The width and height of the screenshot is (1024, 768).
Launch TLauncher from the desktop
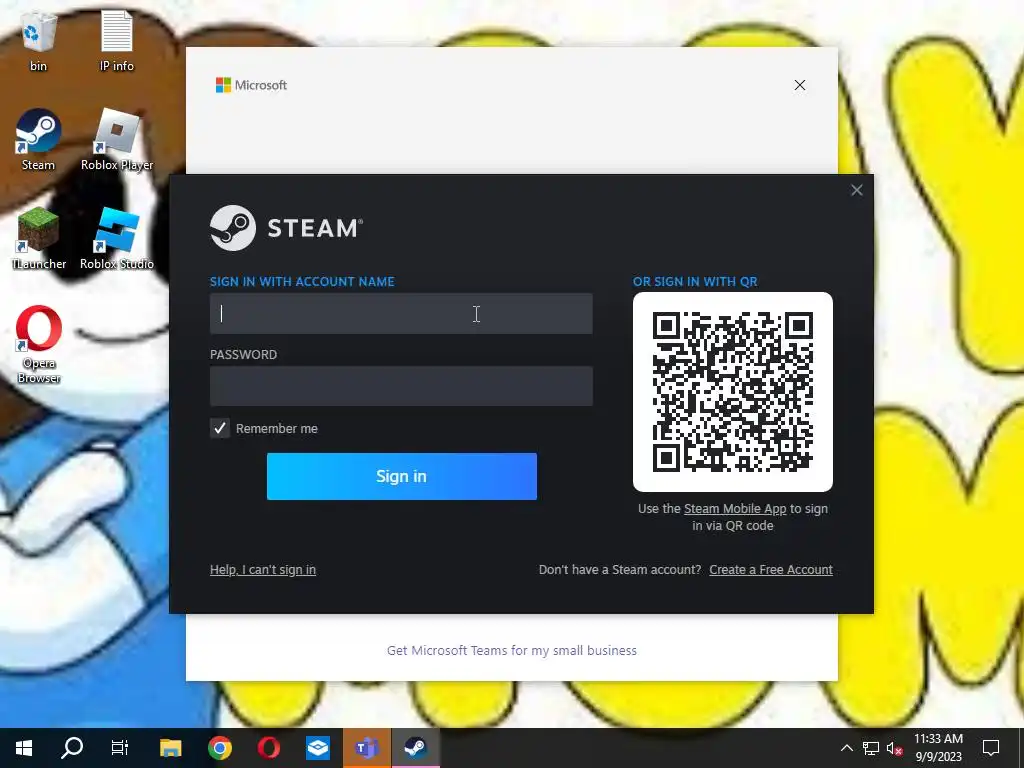(39, 238)
